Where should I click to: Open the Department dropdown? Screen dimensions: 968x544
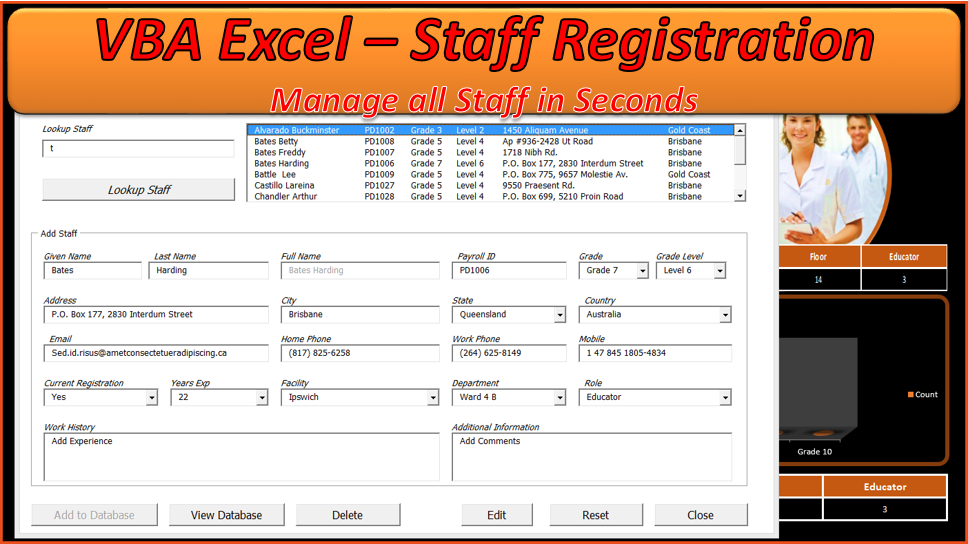coord(560,398)
